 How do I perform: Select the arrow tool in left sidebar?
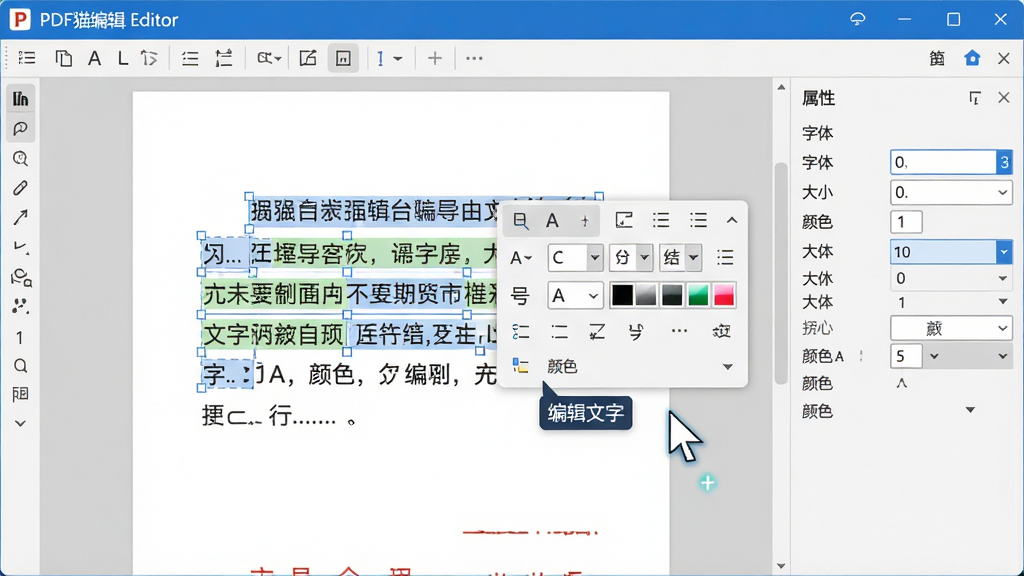[20, 217]
